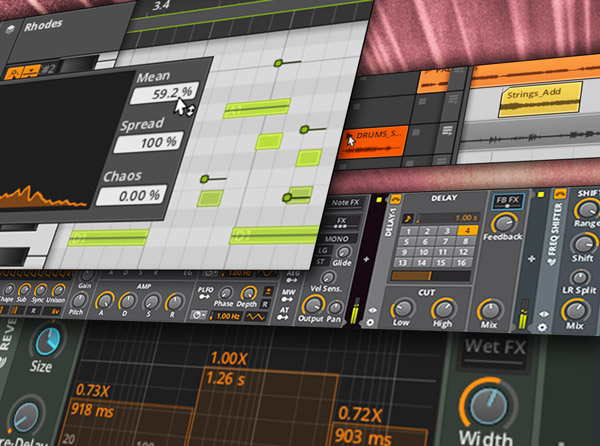Toggle the eye icon on DELAY-1

[x=372, y=310]
